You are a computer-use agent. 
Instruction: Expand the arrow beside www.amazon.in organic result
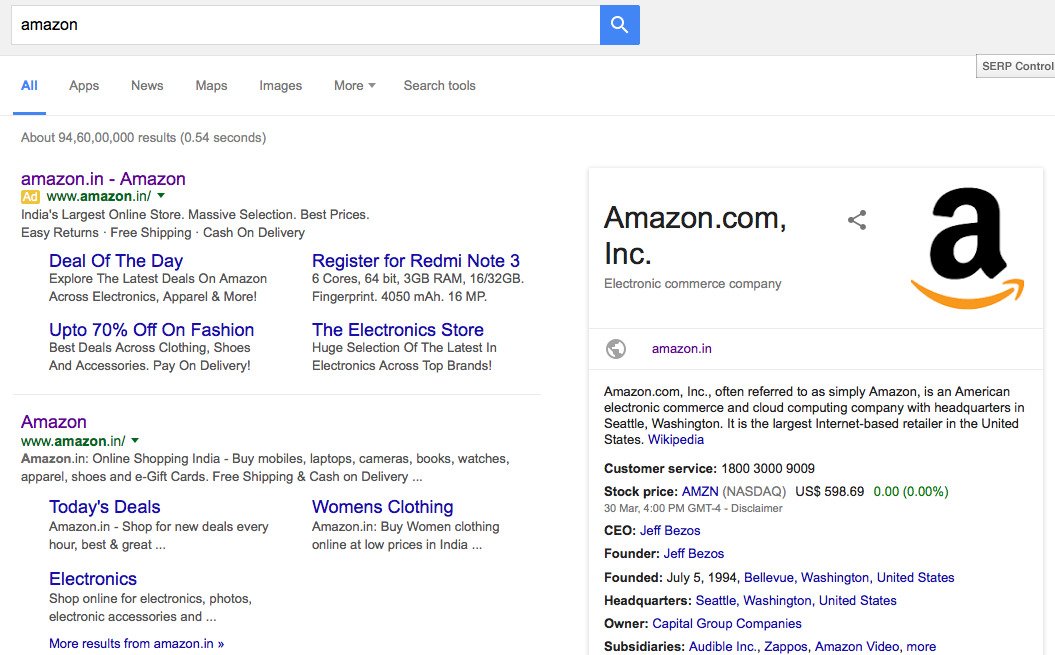point(135,440)
